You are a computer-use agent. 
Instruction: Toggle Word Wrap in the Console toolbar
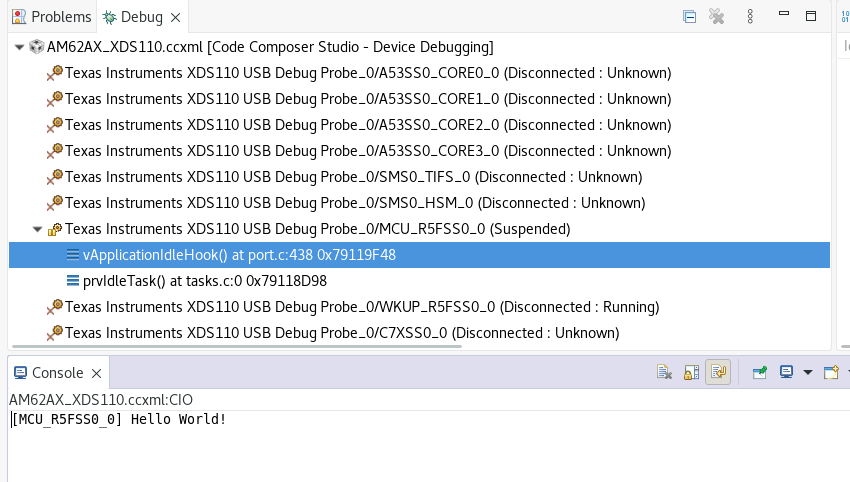pos(717,372)
